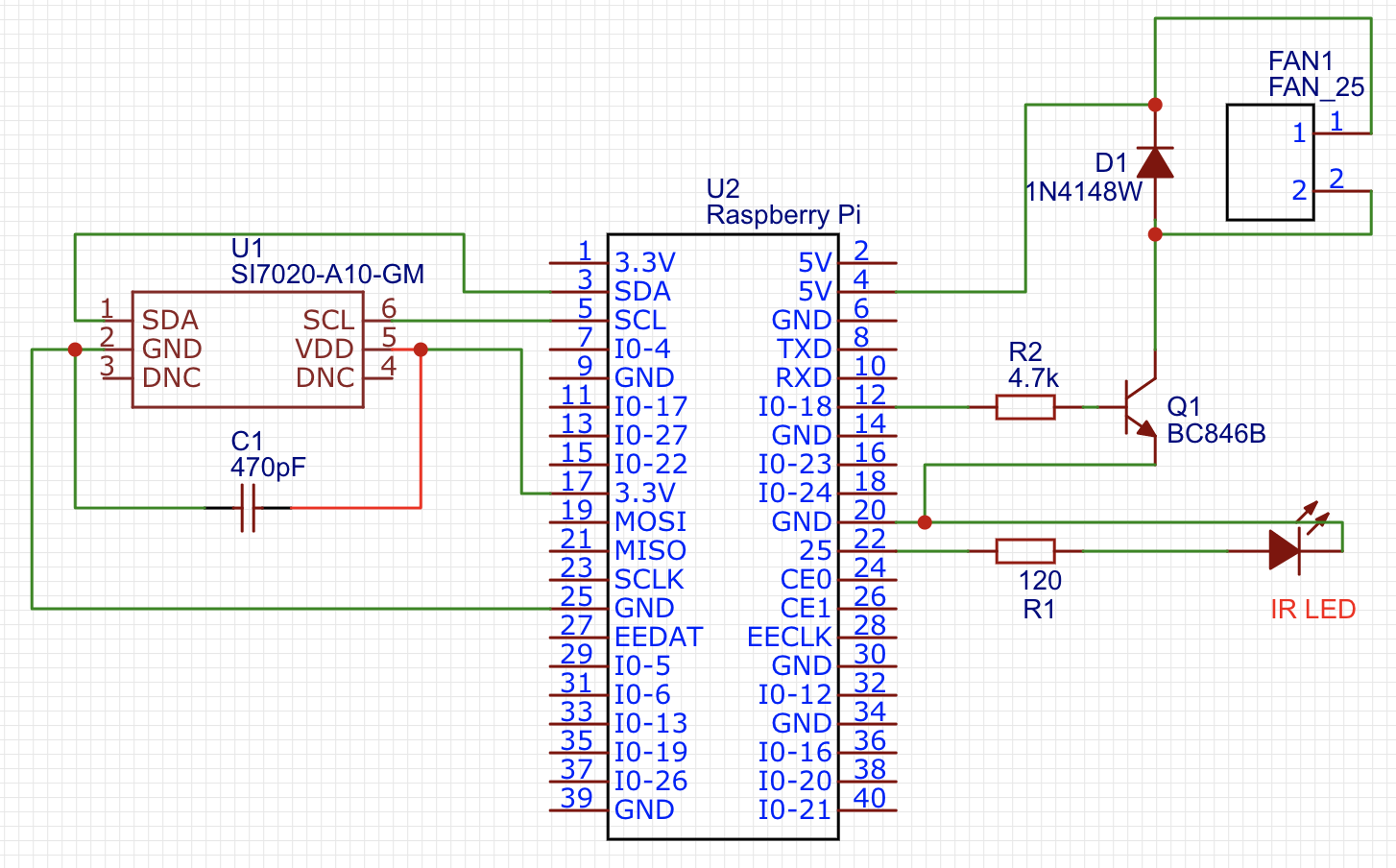
Task: Click pin number 40 on Raspberry Pi
Action: tap(870, 798)
